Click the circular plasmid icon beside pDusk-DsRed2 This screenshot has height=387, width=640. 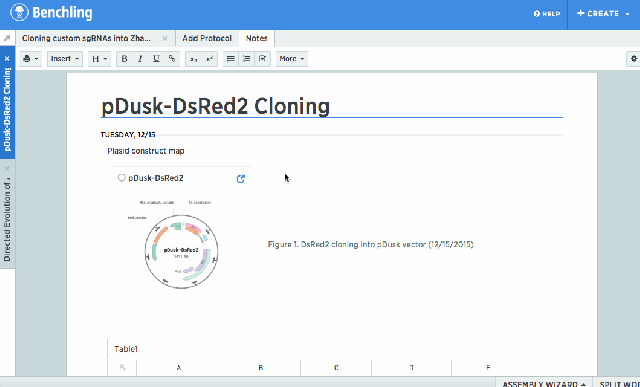[121, 178]
